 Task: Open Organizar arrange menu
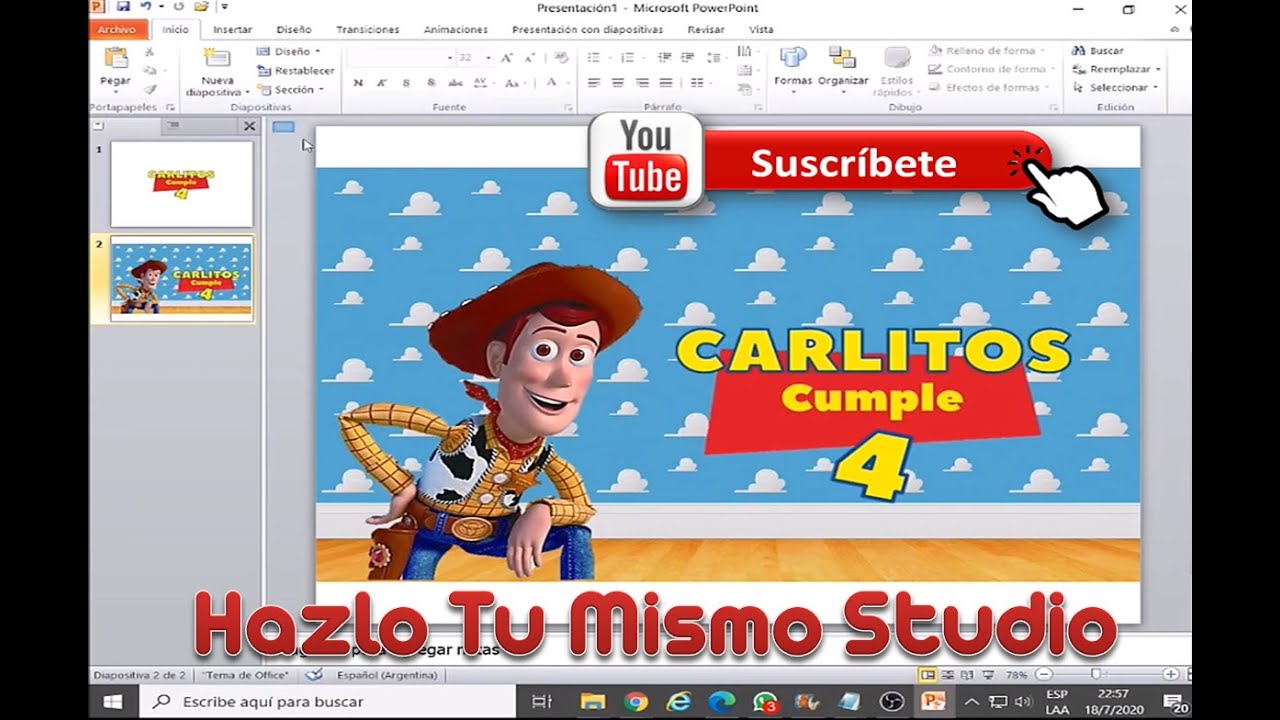(843, 68)
